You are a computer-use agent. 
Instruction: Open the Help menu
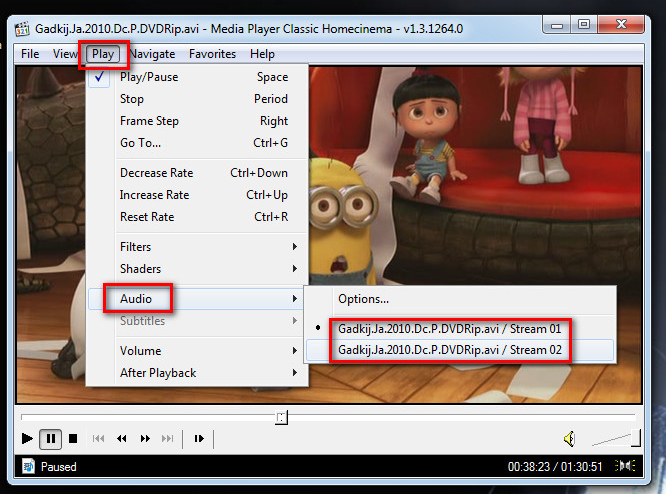262,54
